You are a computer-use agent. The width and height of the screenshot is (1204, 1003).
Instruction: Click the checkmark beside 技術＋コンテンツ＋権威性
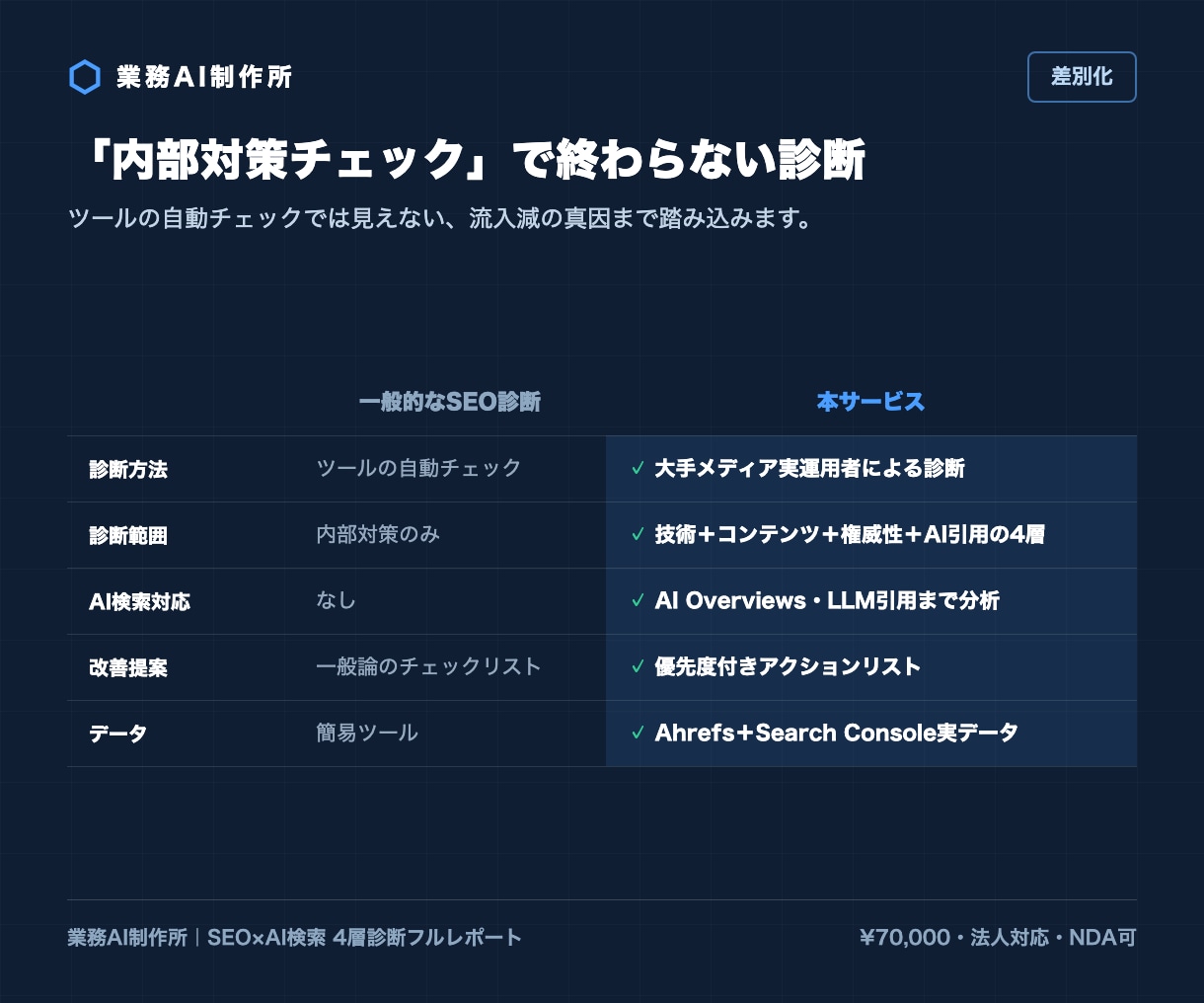click(x=639, y=535)
